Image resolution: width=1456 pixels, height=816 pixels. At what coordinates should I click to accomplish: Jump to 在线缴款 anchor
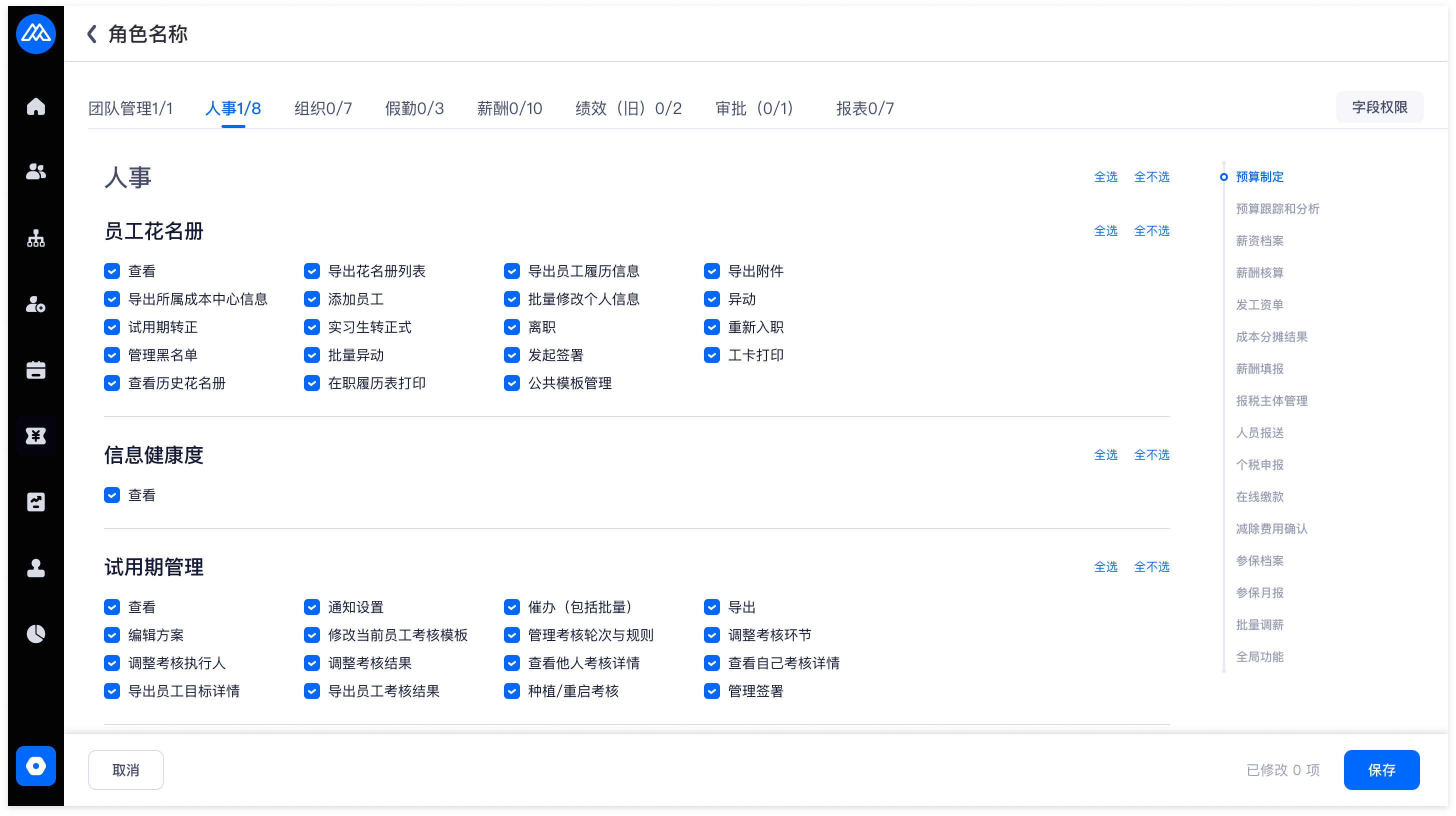(1260, 496)
